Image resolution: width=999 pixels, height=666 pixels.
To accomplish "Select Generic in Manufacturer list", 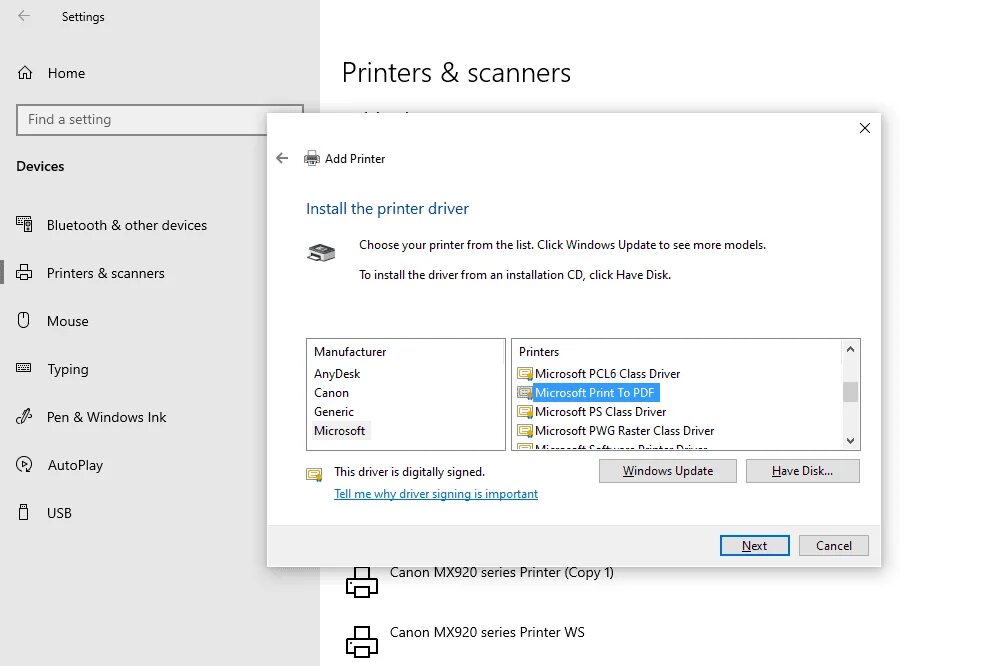I will (334, 412).
